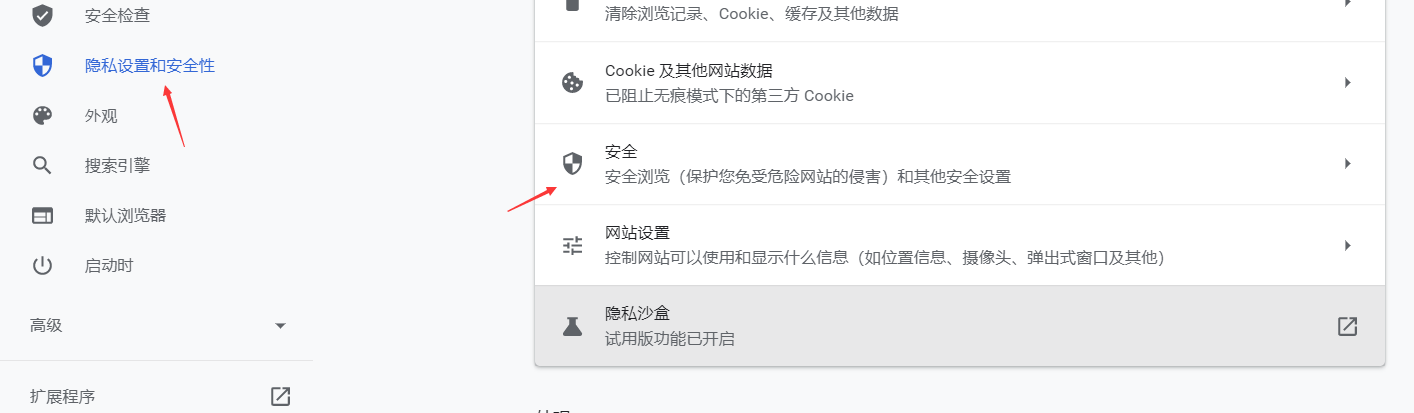
Task: Click the cookie icon beside Cookie 及其他网站数据
Action: [572, 82]
